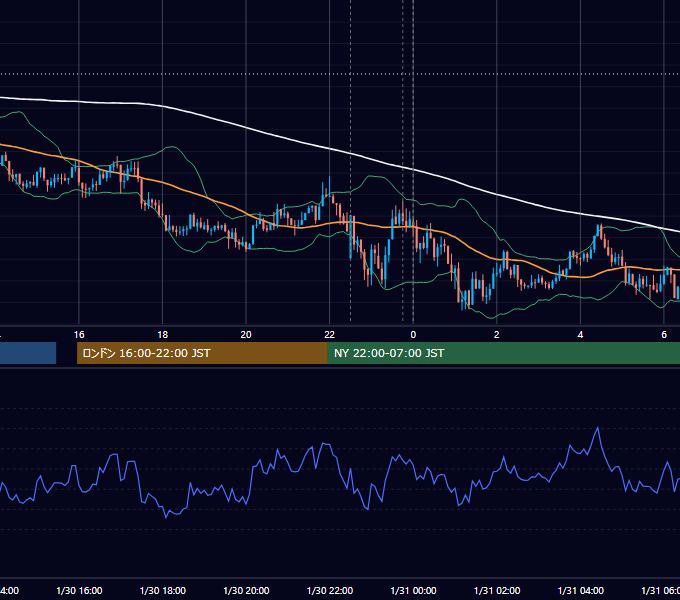The width and height of the screenshot is (680, 600).
Task: Click the blue session bar left of ロンドン
Action: [28, 353]
